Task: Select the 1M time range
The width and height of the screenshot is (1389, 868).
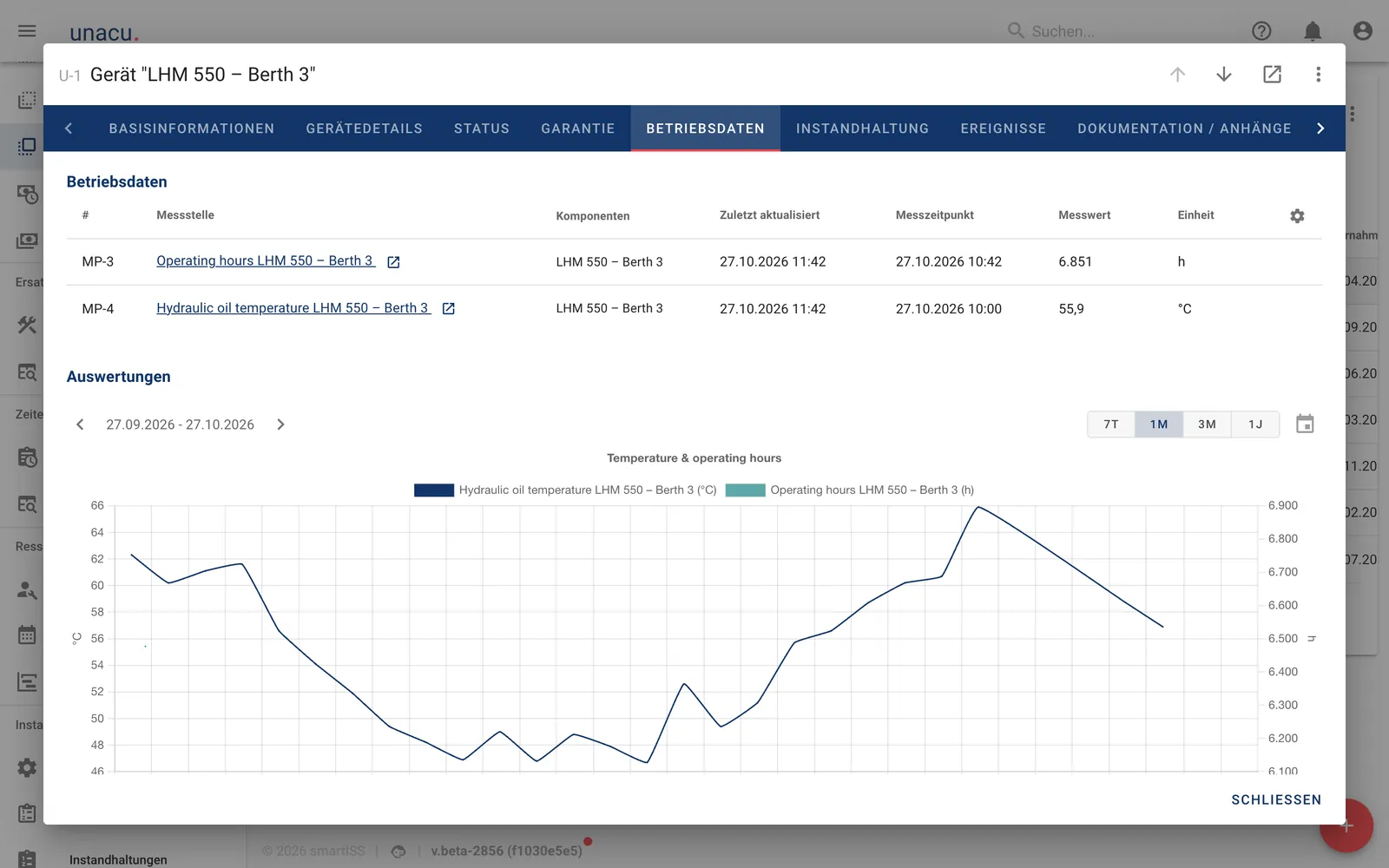Action: tap(1159, 424)
